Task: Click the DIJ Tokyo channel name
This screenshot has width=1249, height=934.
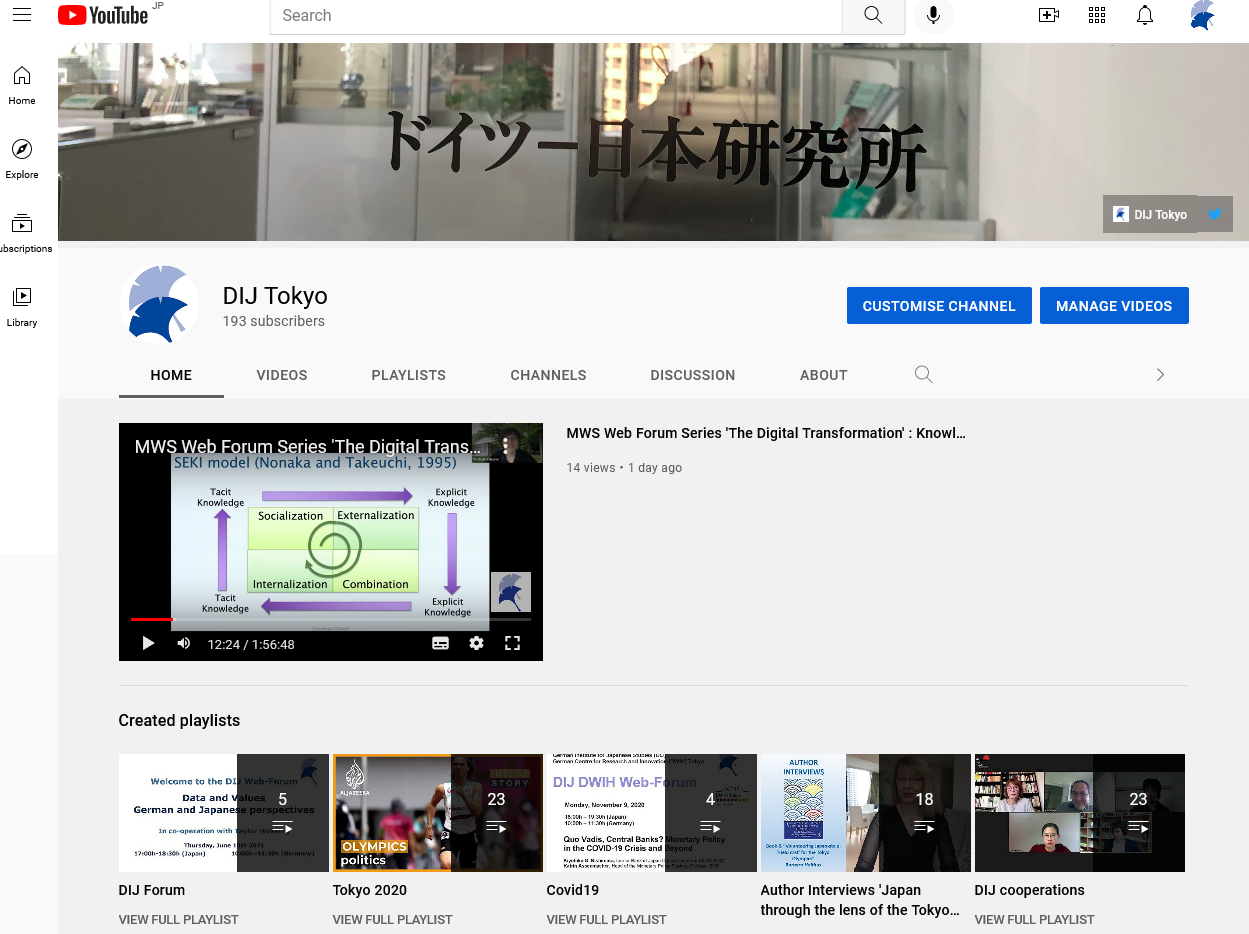Action: pyautogui.click(x=275, y=296)
